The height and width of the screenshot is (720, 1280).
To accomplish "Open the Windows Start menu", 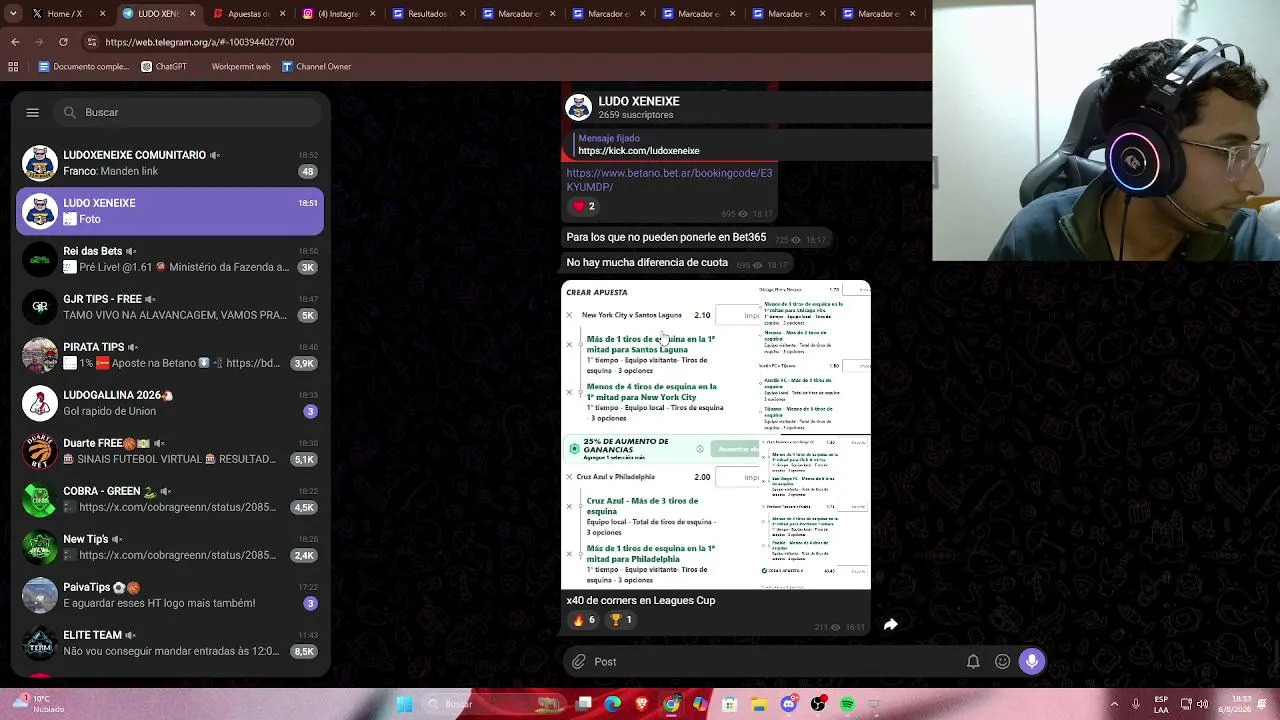I will pos(404,704).
